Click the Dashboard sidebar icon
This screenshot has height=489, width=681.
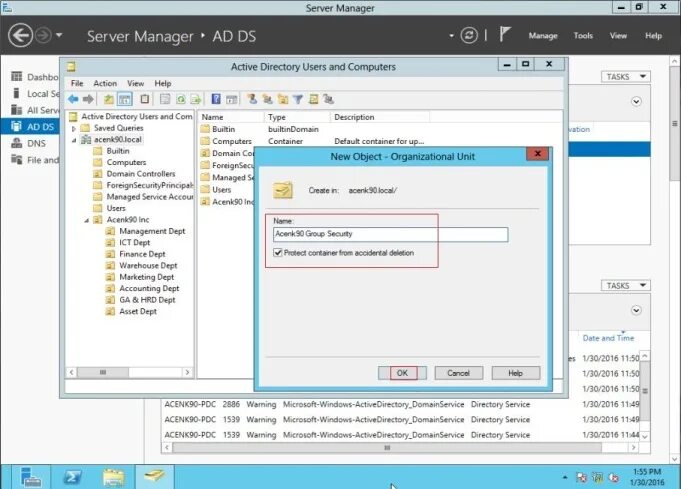(17, 76)
